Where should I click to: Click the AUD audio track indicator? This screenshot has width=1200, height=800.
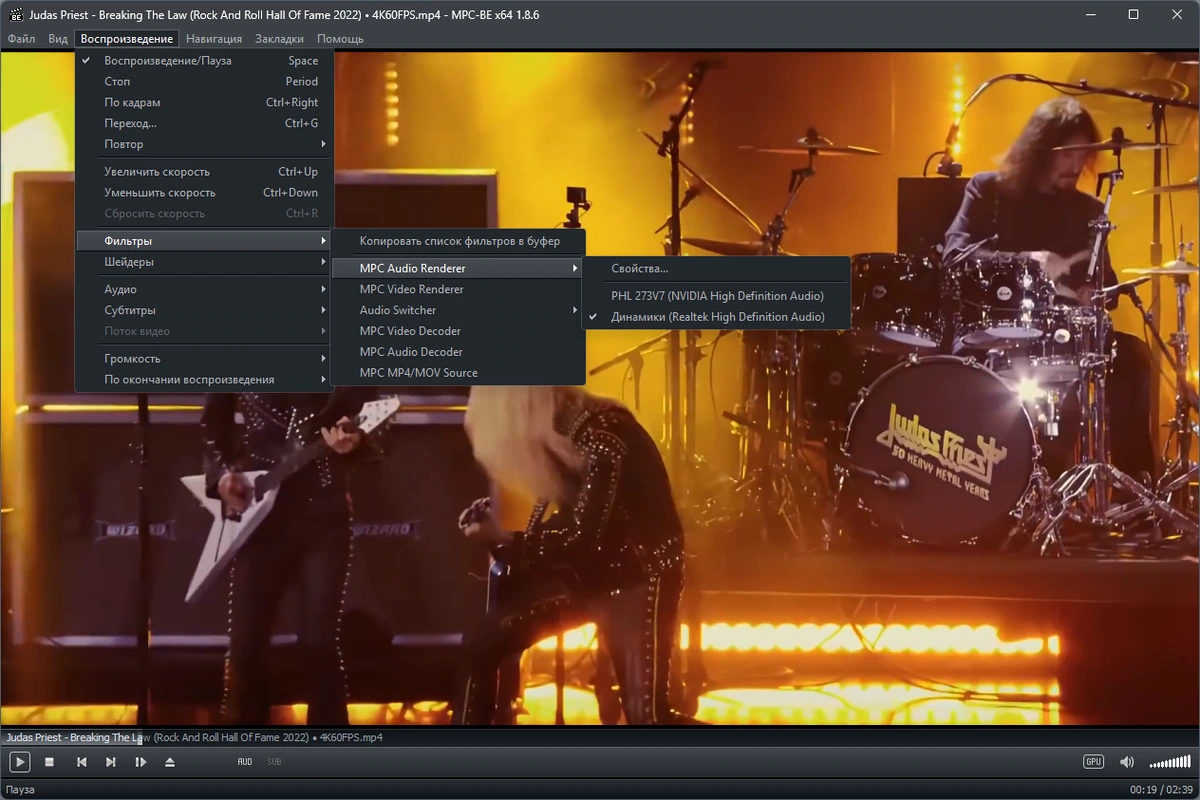coord(245,762)
